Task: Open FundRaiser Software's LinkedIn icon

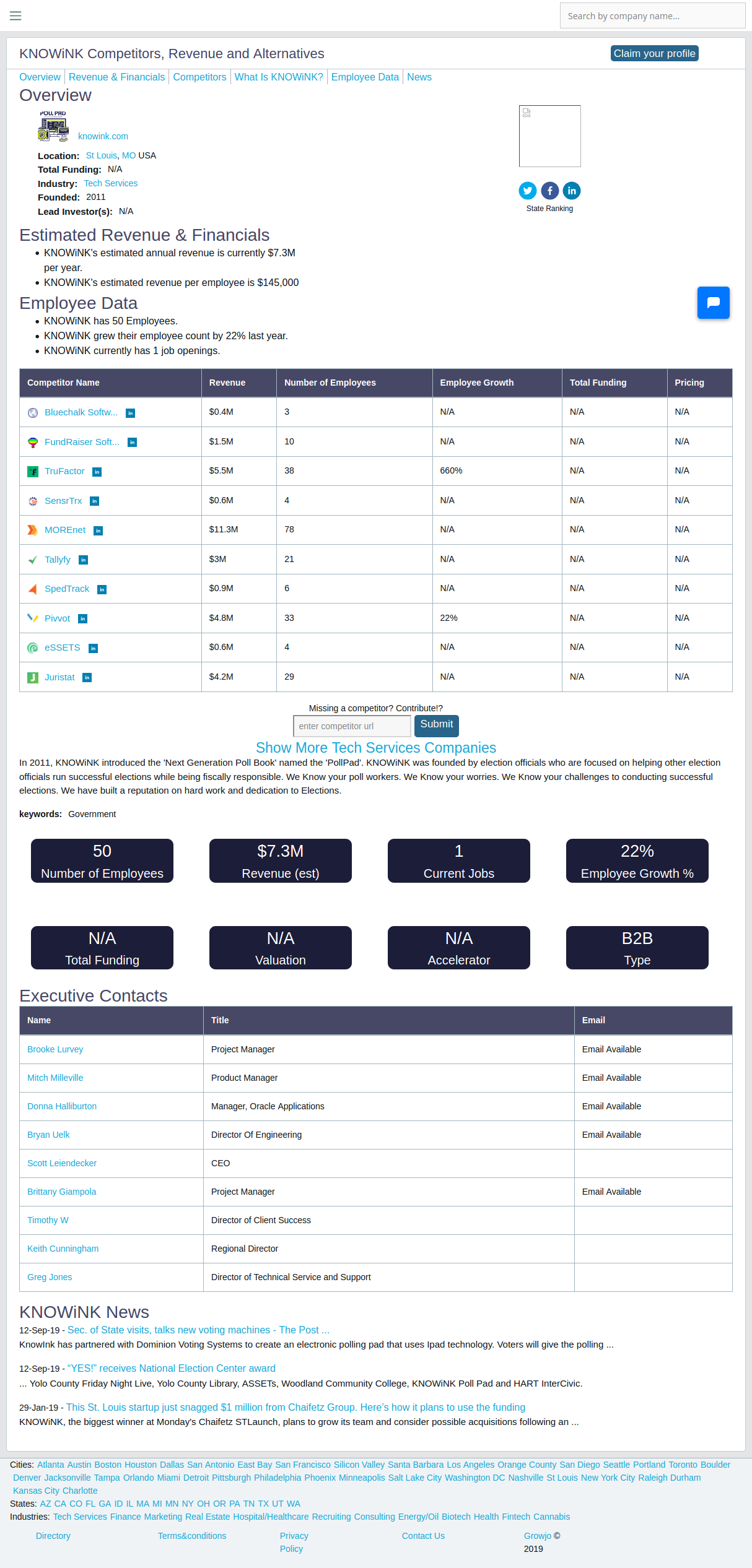Action: pyautogui.click(x=132, y=442)
